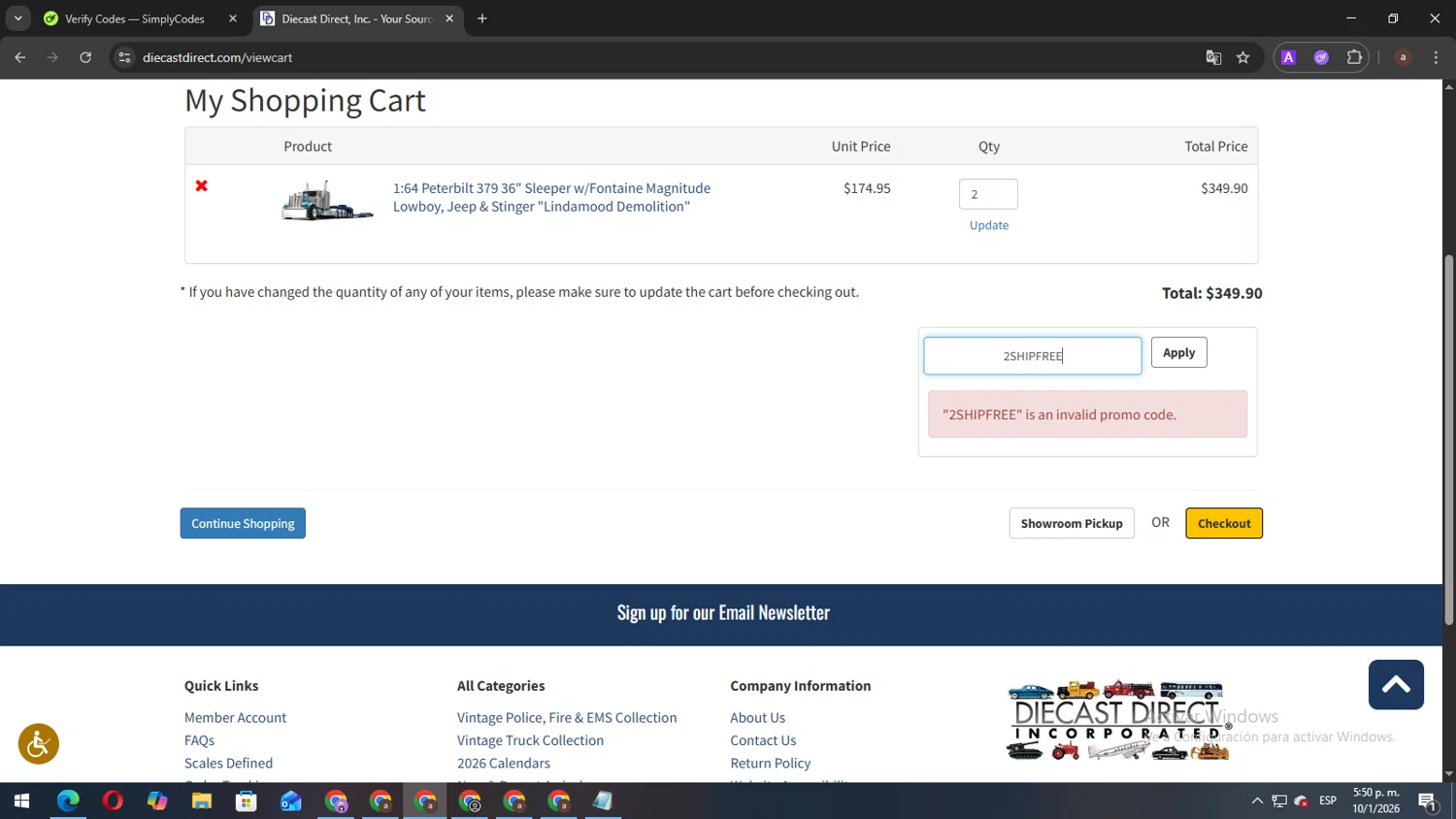This screenshot has width=1456, height=819.
Task: Click the Total: $349.90 text
Action: [1212, 293]
